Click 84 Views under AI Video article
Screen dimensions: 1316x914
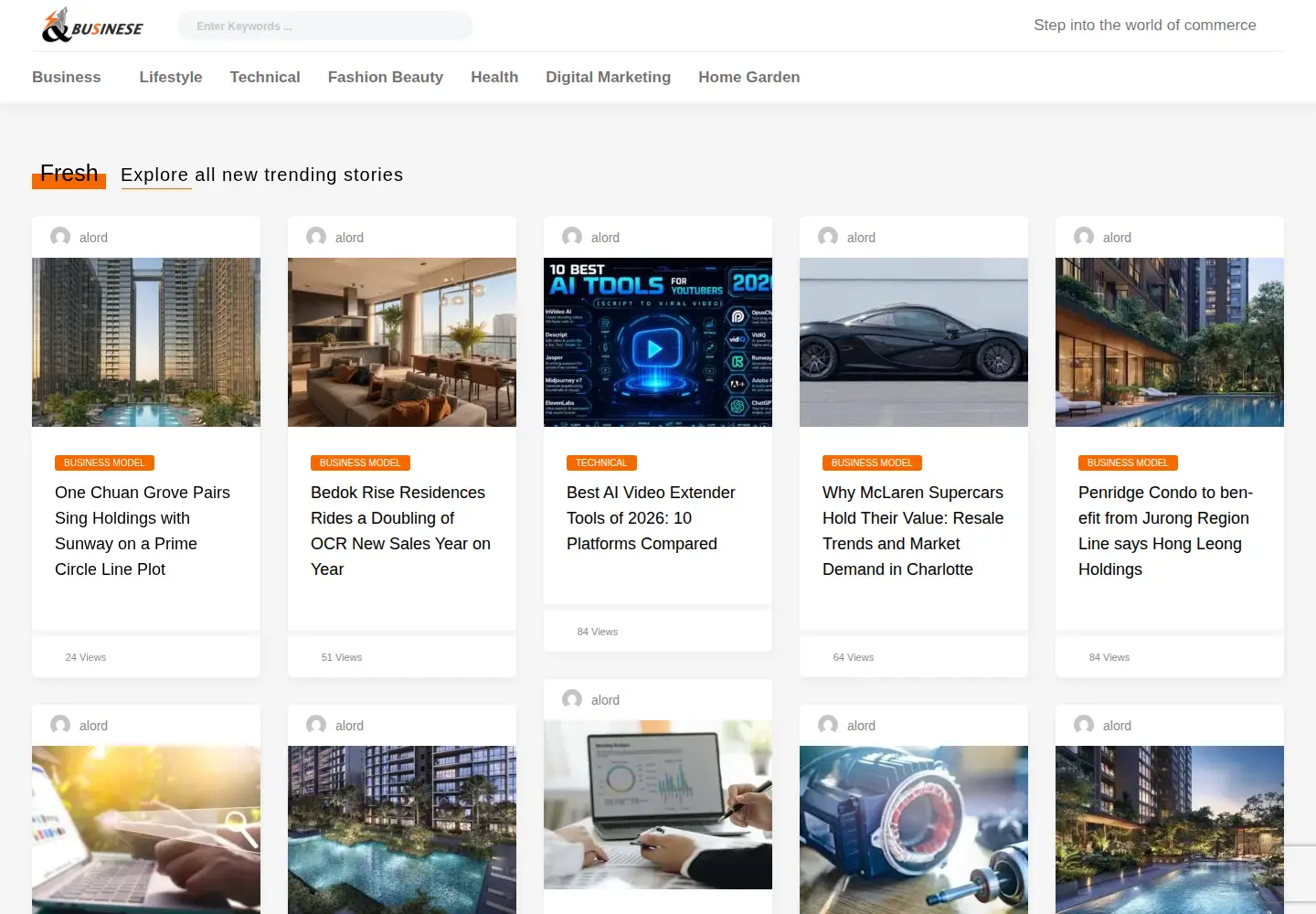pos(598,632)
